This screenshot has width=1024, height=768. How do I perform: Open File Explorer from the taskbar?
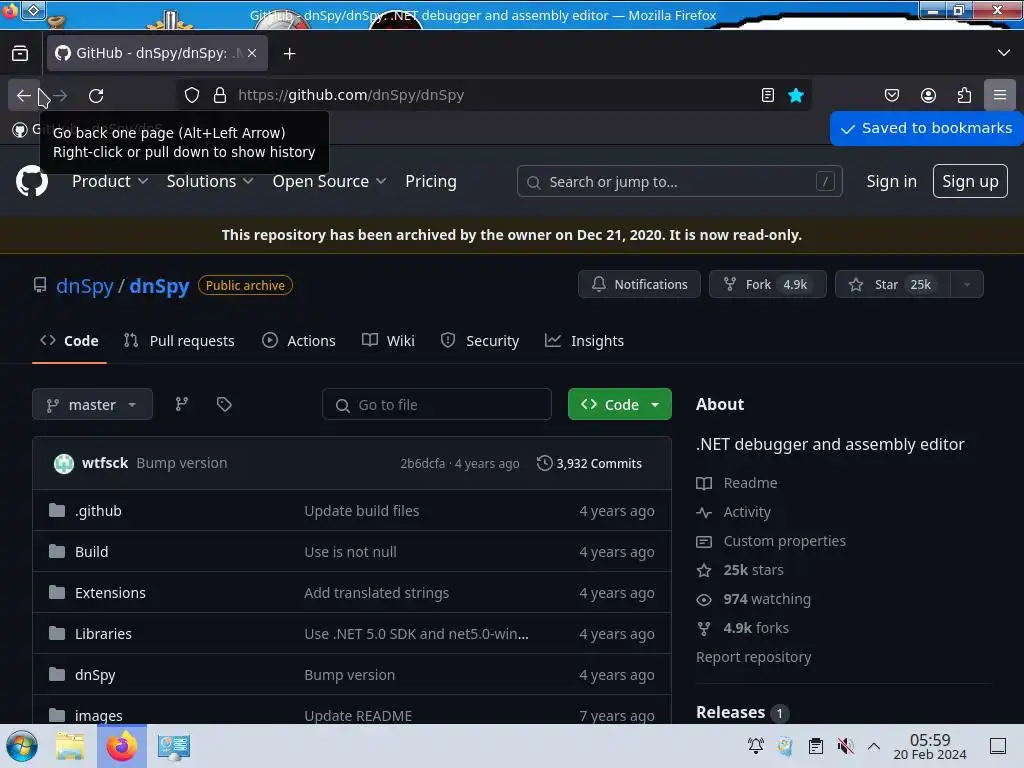[x=69, y=746]
